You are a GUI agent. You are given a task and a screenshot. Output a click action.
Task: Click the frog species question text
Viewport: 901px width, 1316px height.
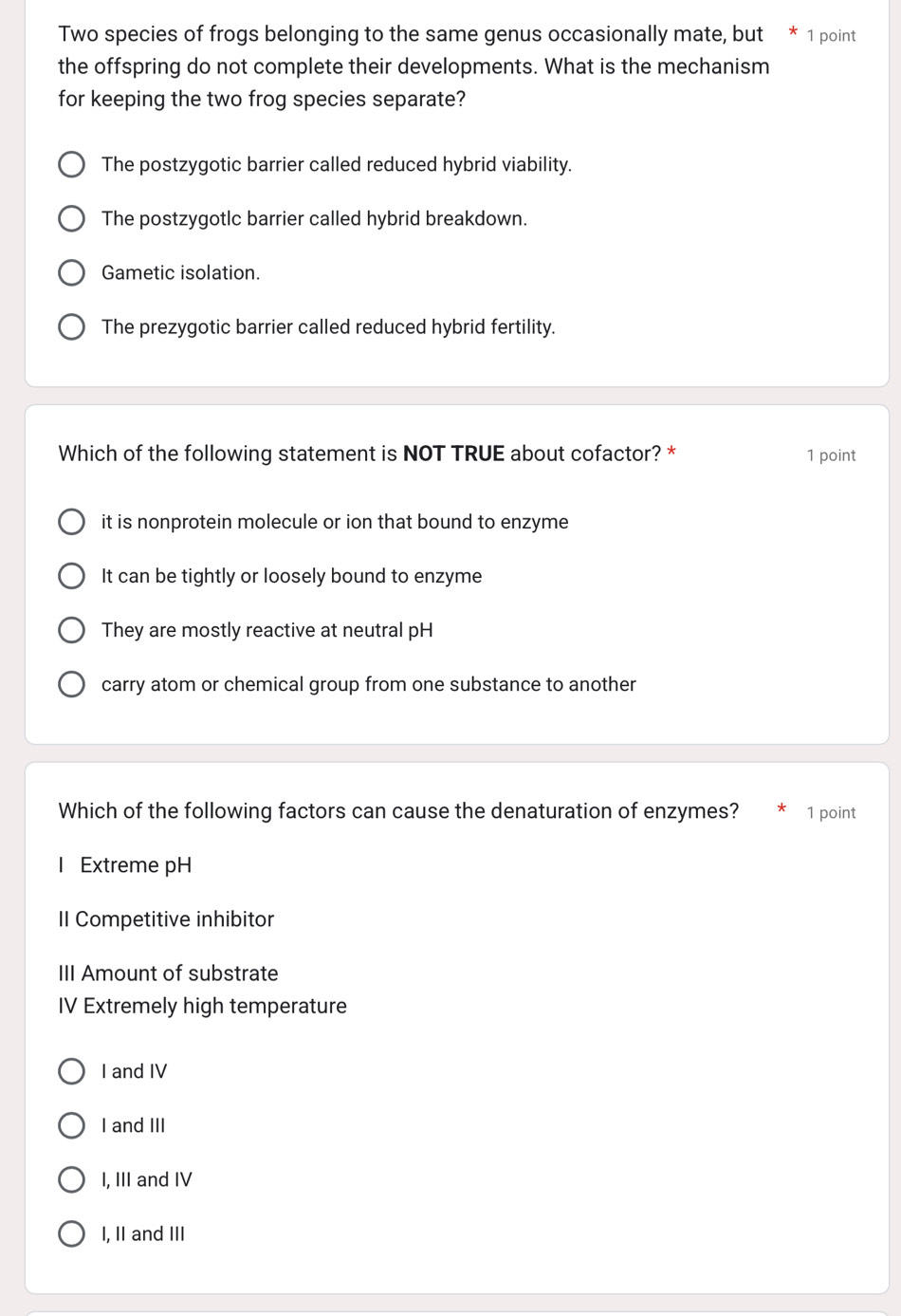[x=413, y=66]
